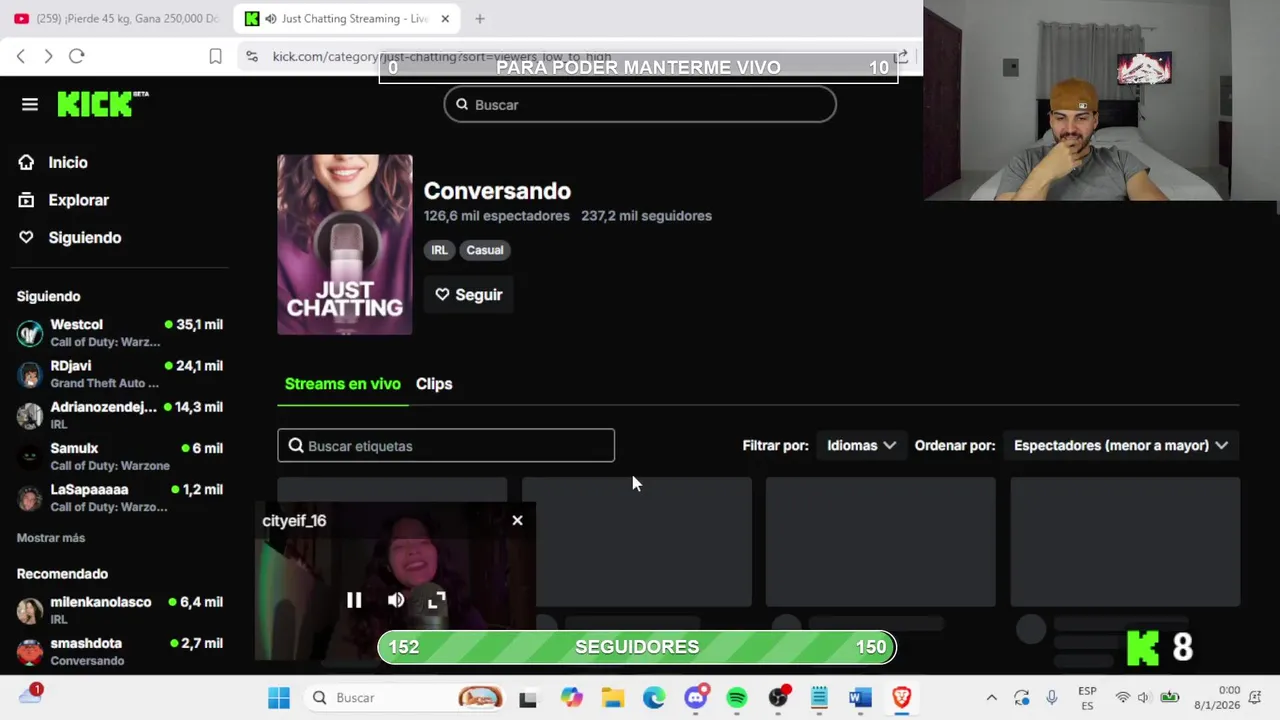Open the ESP language input indicator

point(1087,698)
